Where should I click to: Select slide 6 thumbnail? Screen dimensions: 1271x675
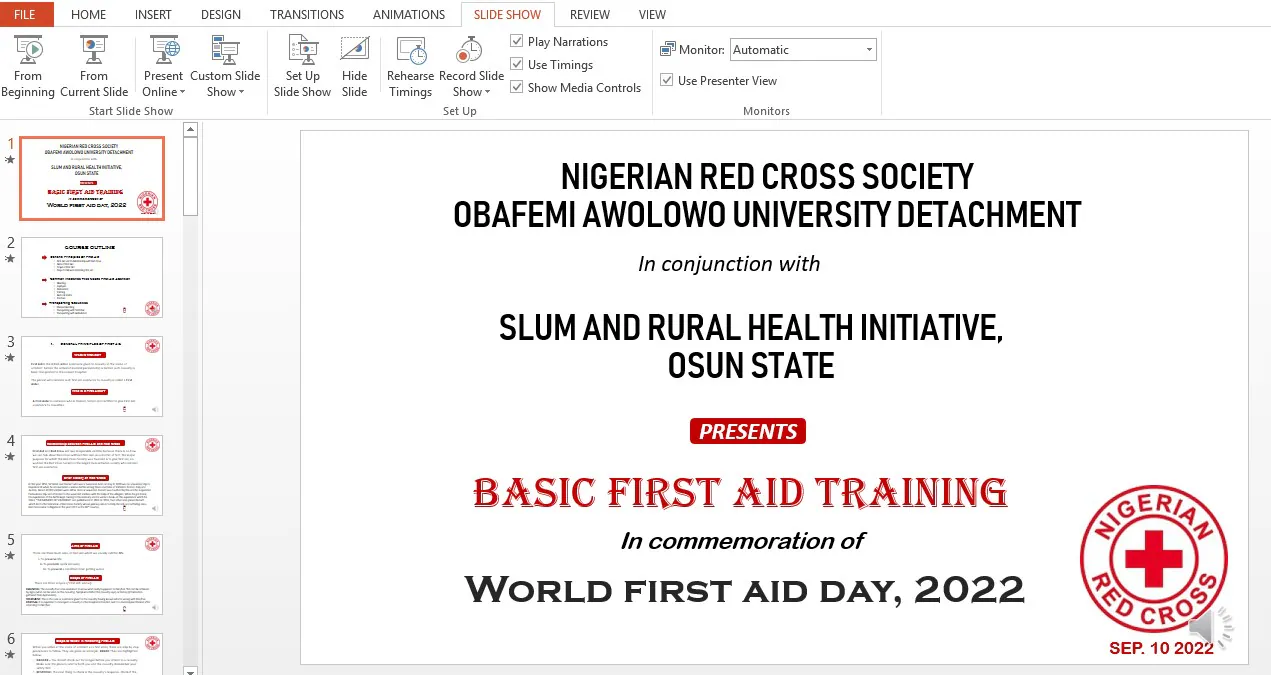coord(92,654)
